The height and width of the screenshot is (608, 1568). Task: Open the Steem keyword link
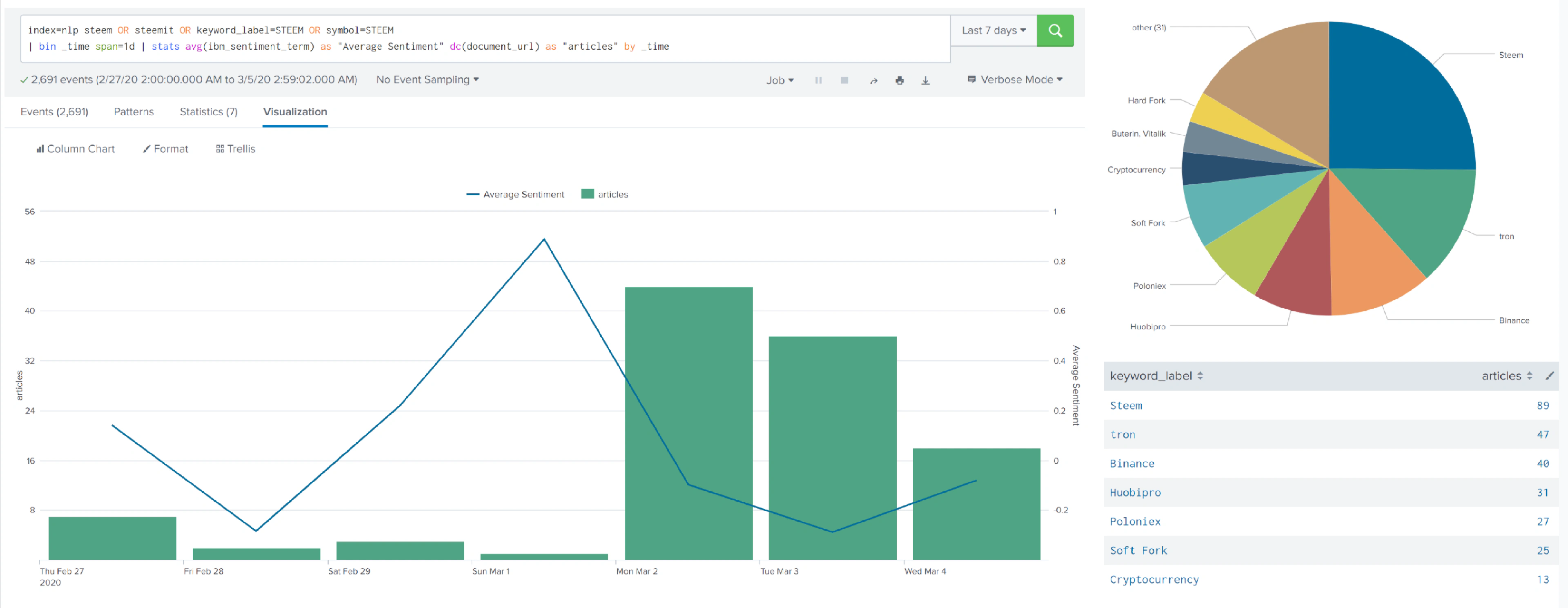coord(1125,406)
